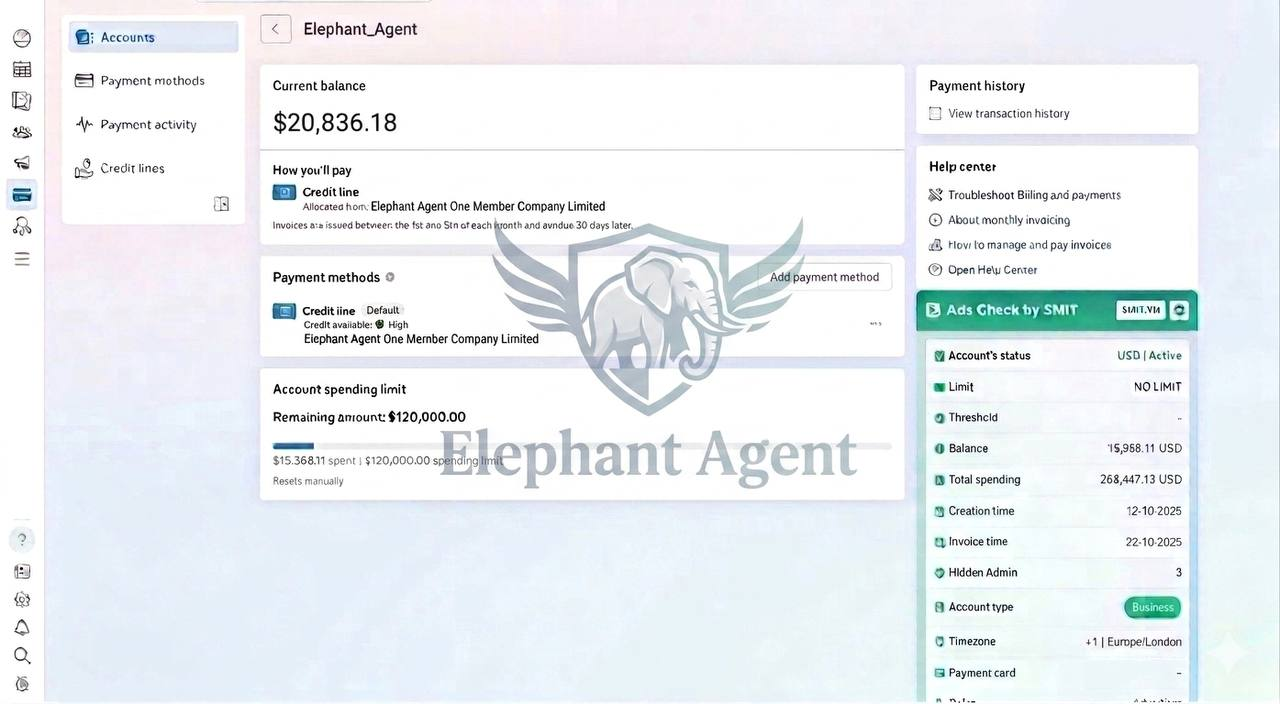The height and width of the screenshot is (704, 1280).
Task: Click the Default credit line card icon
Action: pyautogui.click(x=284, y=311)
